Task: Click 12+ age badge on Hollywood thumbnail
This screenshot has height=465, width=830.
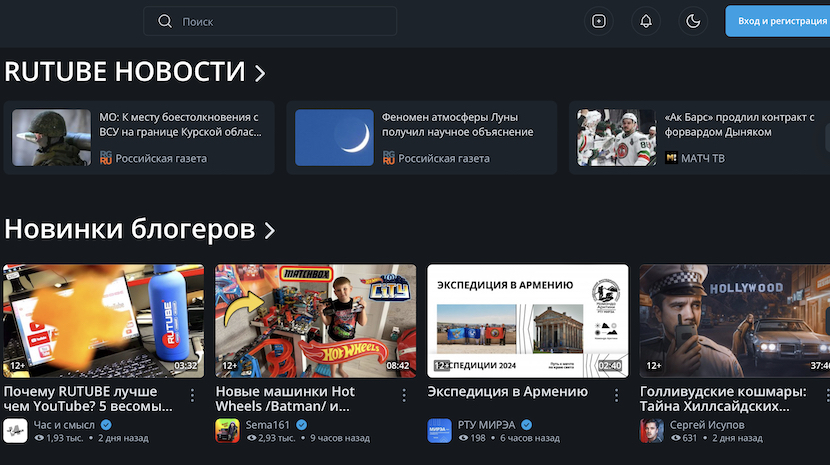Action: tap(654, 365)
